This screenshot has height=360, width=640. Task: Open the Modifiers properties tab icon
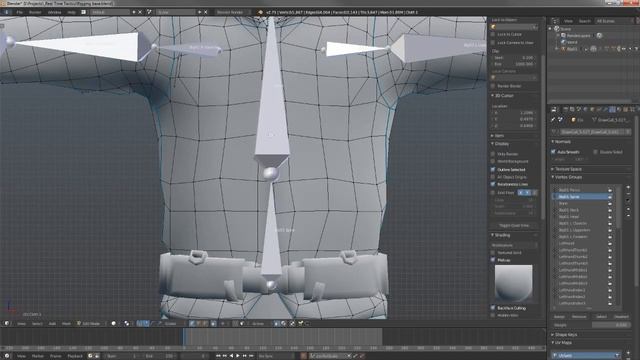[x=605, y=109]
